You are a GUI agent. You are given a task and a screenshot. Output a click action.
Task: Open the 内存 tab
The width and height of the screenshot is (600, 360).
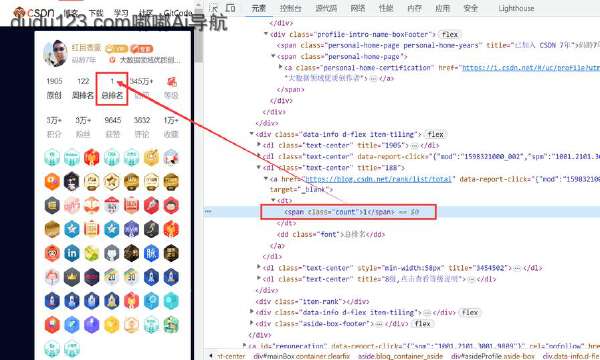[x=414, y=8]
